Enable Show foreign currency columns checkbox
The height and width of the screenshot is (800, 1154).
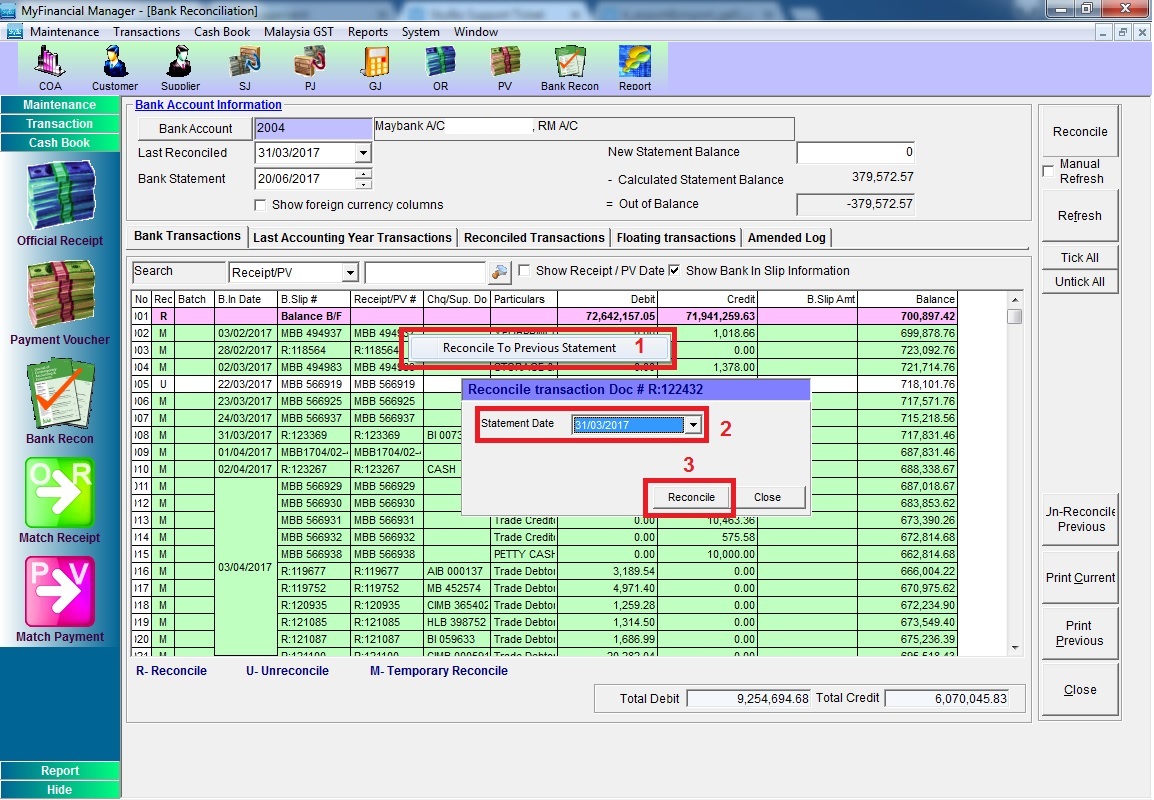click(x=261, y=205)
